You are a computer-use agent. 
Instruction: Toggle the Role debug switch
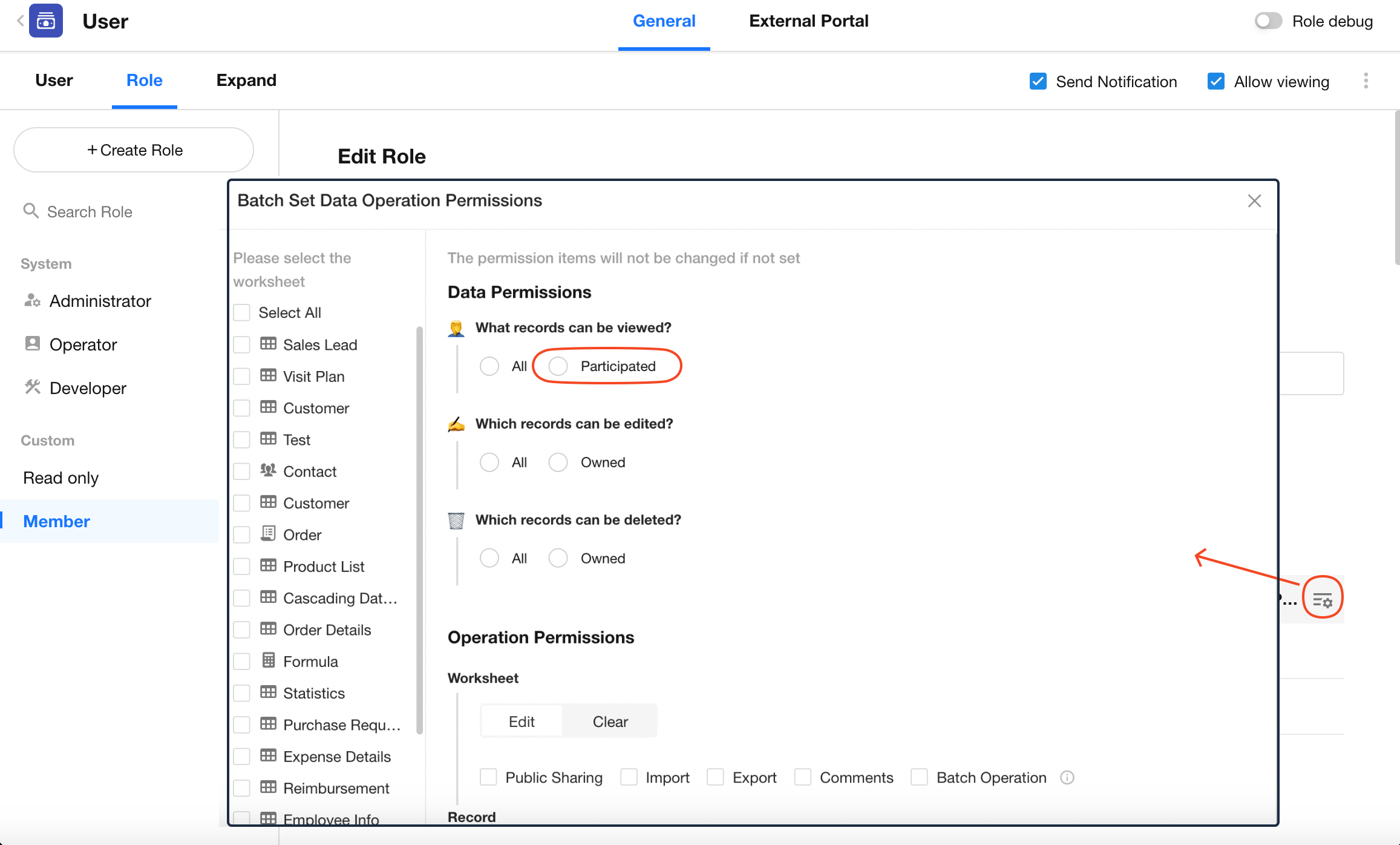[1268, 21]
